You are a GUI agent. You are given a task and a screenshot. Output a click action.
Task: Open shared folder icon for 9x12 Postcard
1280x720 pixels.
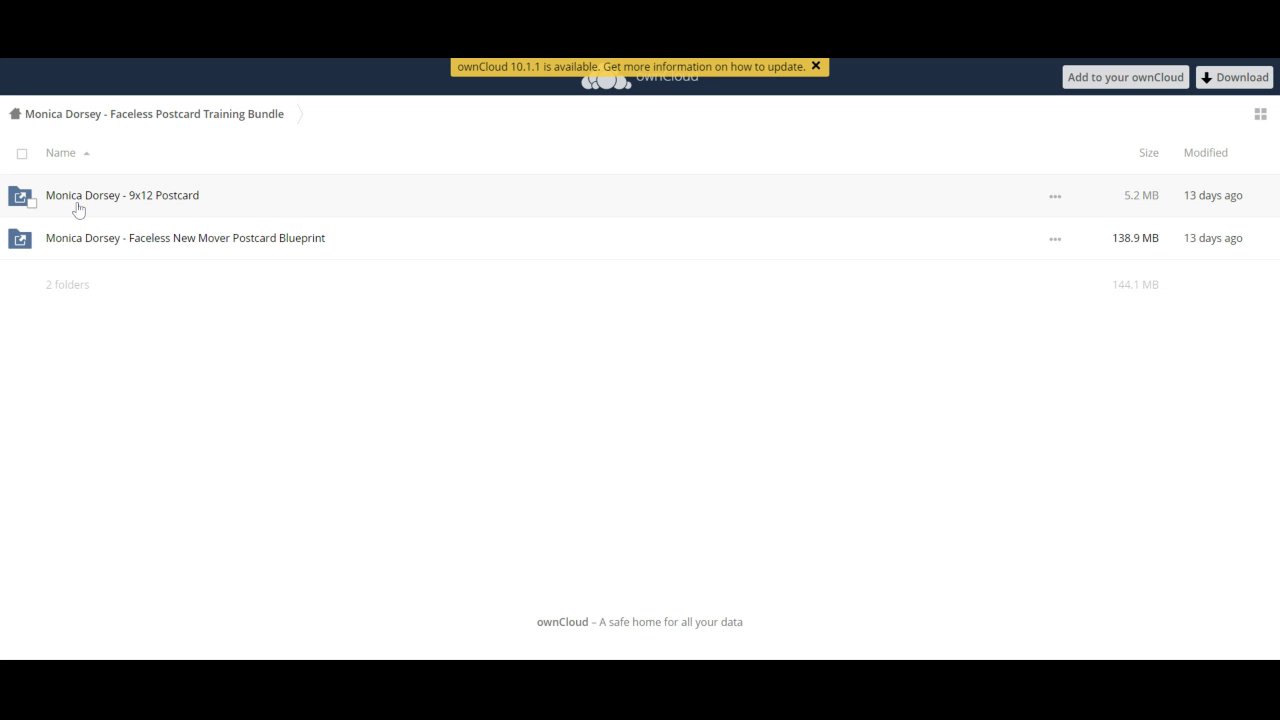click(x=20, y=196)
